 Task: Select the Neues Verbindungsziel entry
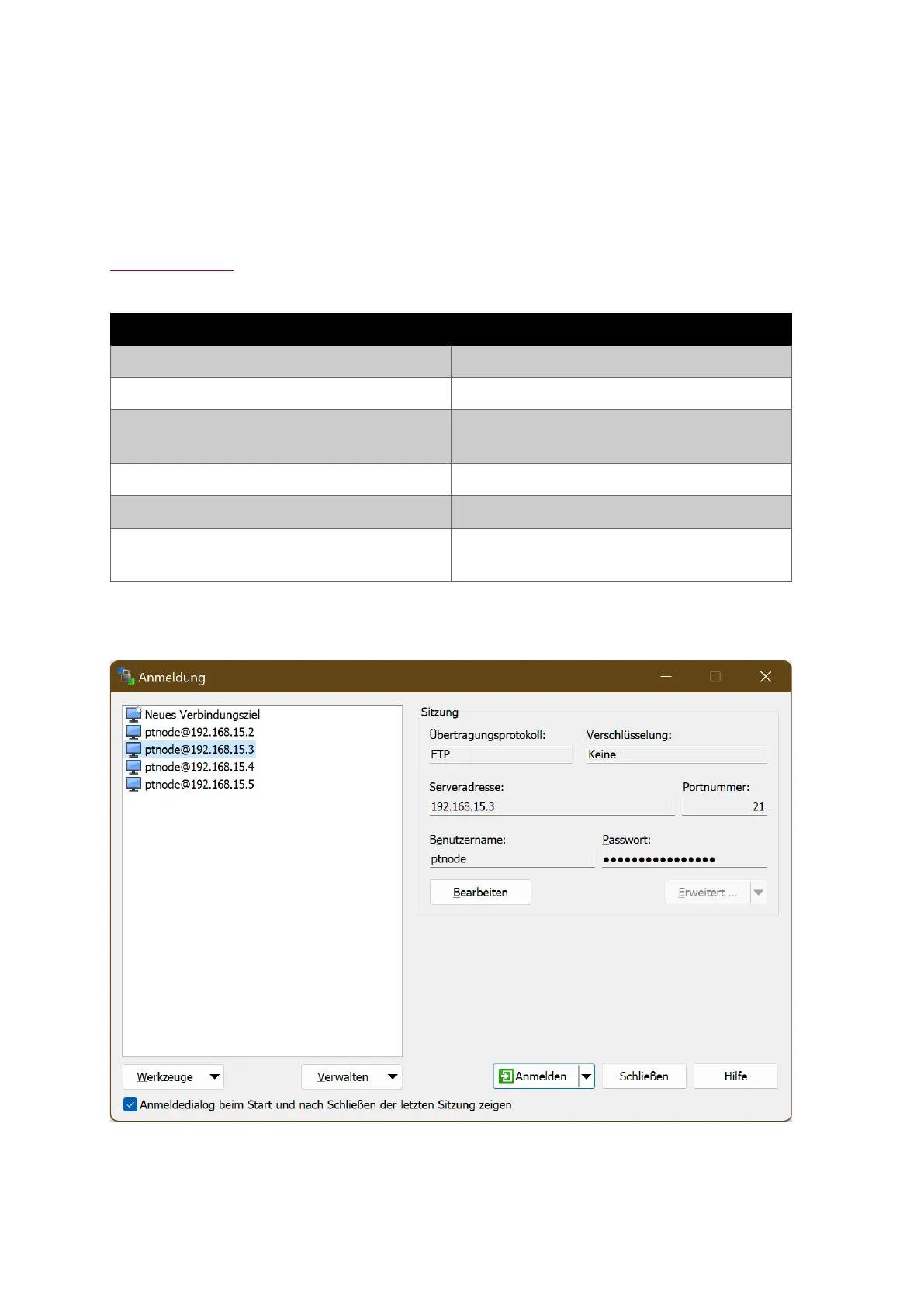(x=192, y=715)
